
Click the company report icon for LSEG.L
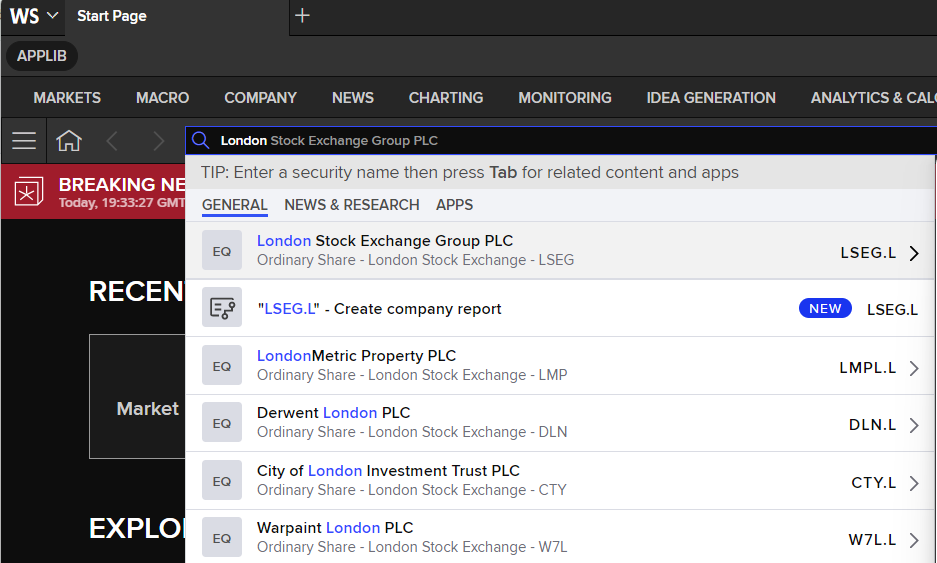coord(222,307)
